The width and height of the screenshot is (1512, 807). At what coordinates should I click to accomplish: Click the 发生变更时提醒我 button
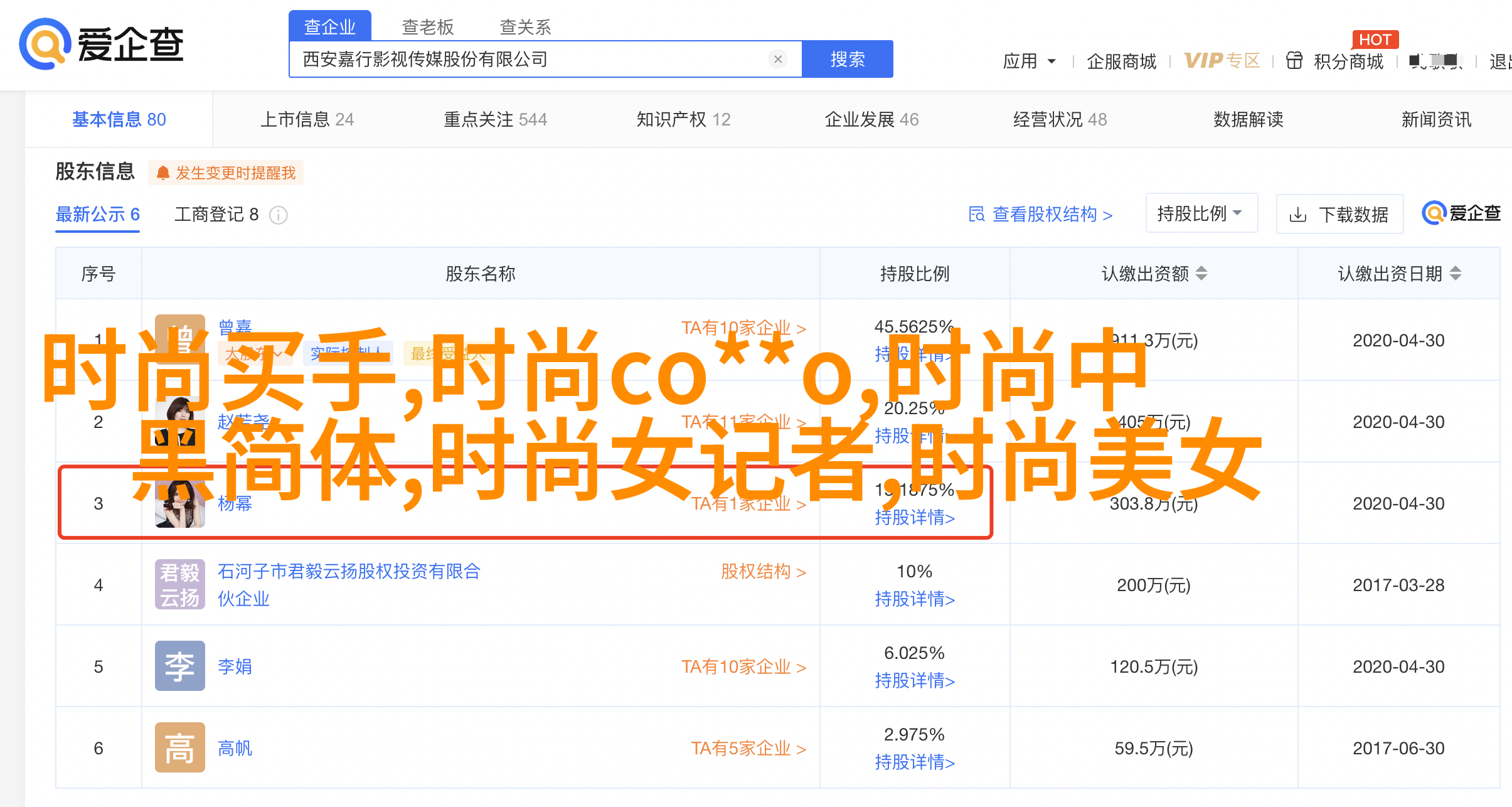point(226,173)
